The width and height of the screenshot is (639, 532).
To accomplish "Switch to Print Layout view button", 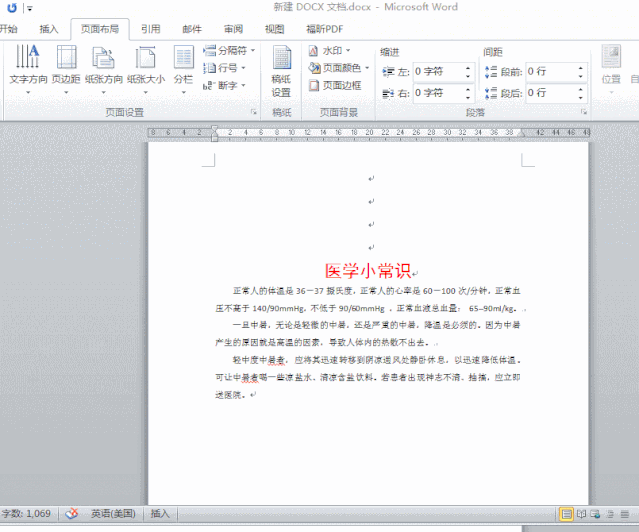I will coord(567,513).
